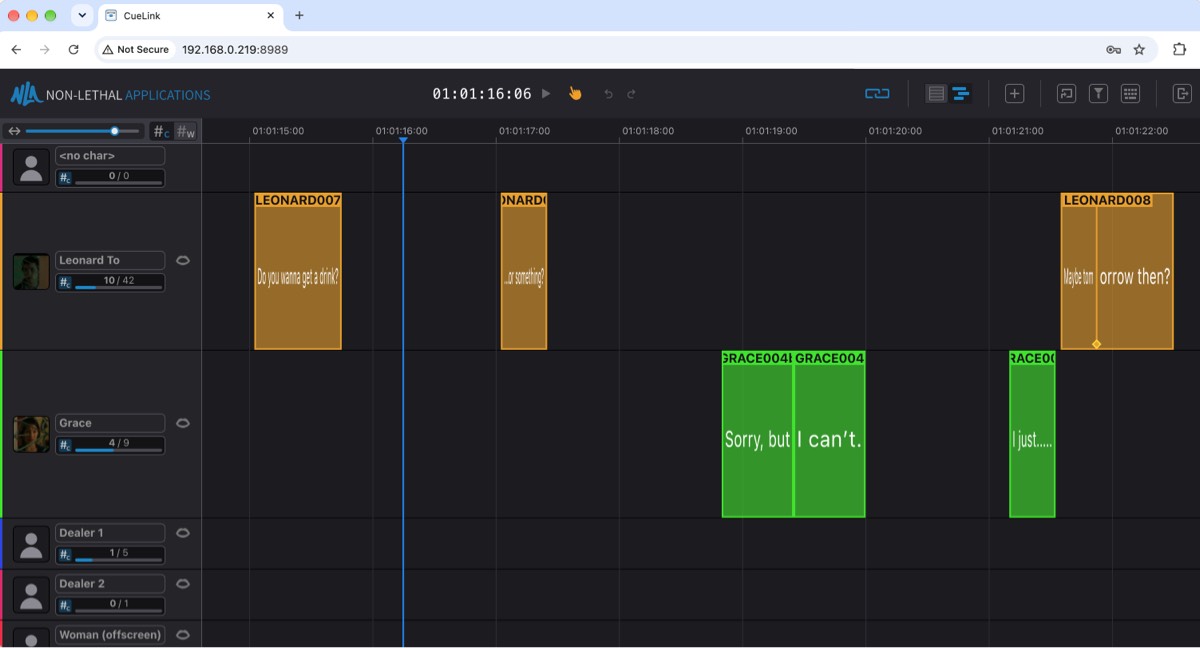The image size is (1200, 648).
Task: Open a new browser tab
Action: [x=299, y=16]
